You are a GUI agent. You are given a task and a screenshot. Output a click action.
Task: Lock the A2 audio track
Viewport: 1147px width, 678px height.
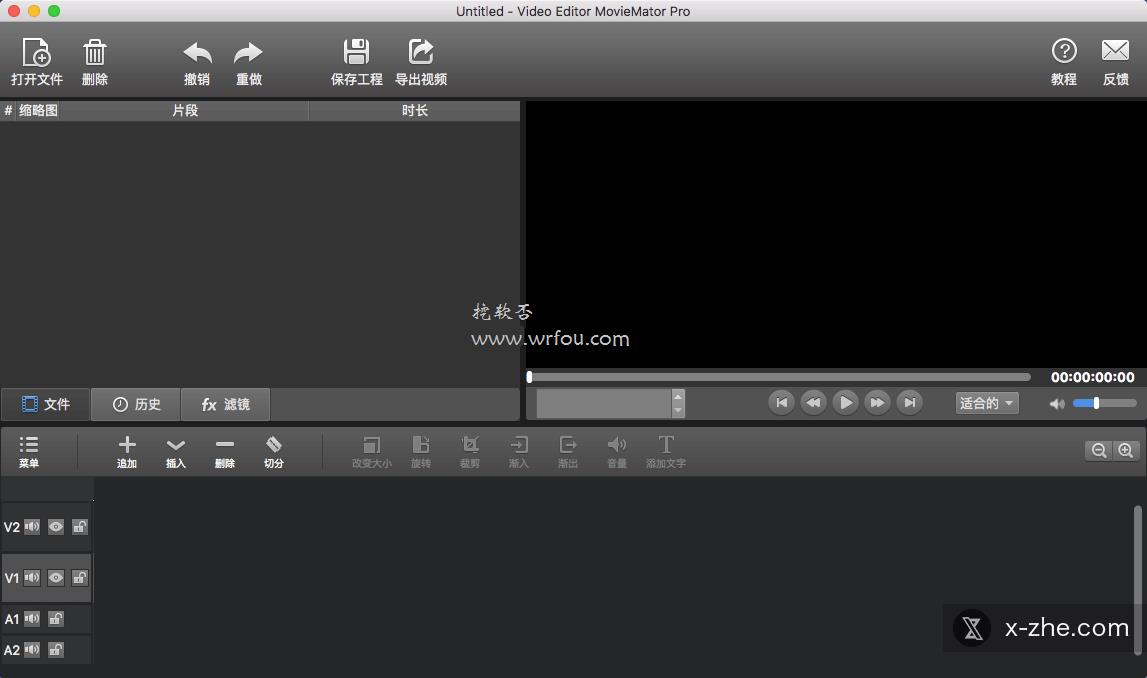pyautogui.click(x=56, y=649)
